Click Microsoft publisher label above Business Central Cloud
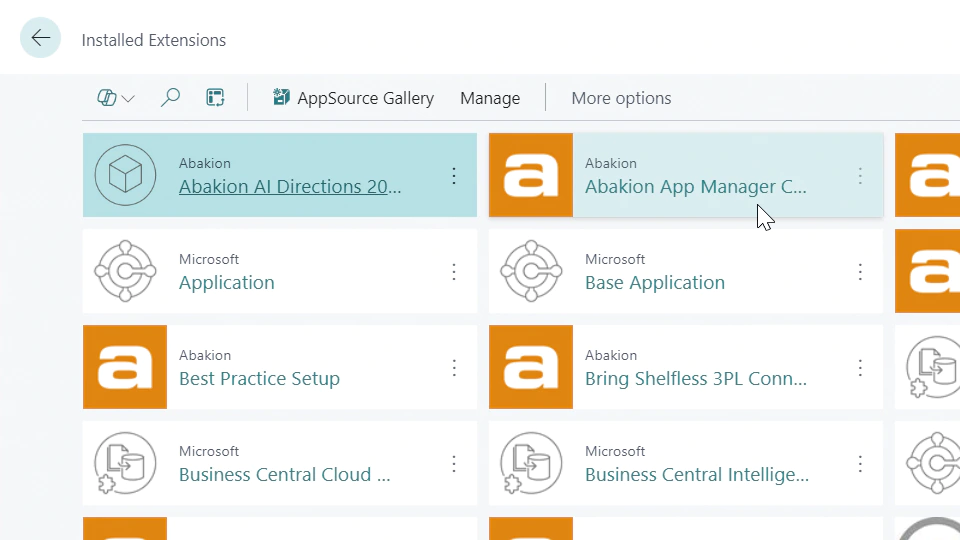 point(209,451)
